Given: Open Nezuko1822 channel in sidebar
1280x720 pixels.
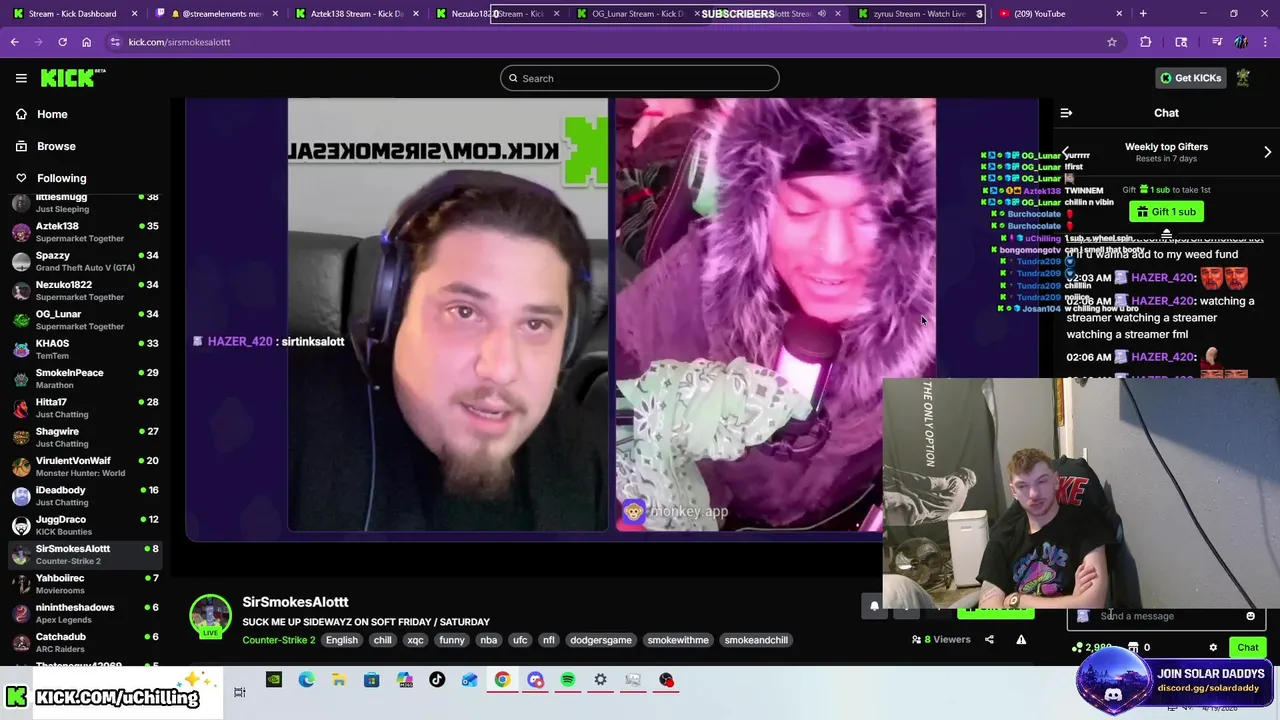Looking at the screenshot, I should (x=85, y=291).
